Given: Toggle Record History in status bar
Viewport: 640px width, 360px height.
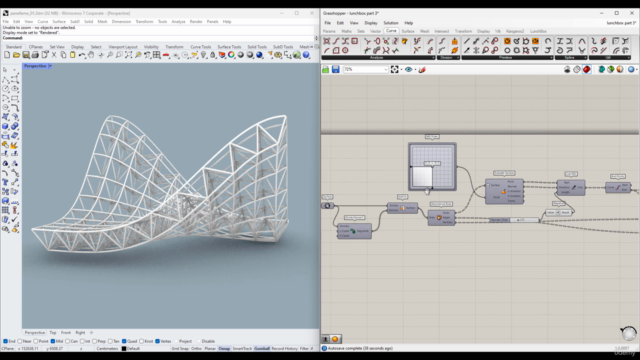Looking at the screenshot, I should [x=284, y=349].
